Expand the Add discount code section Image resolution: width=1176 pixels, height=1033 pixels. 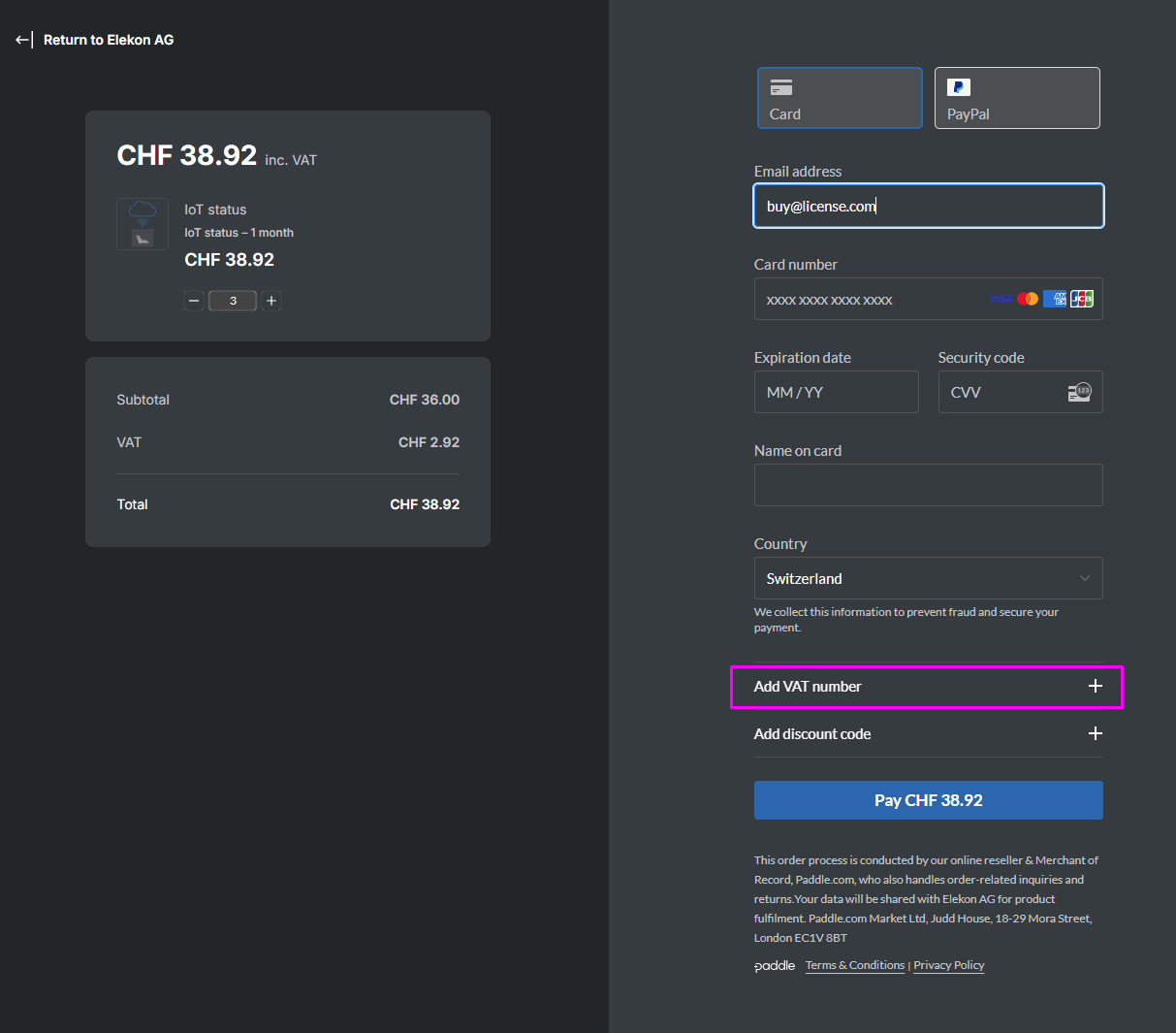tap(1095, 733)
